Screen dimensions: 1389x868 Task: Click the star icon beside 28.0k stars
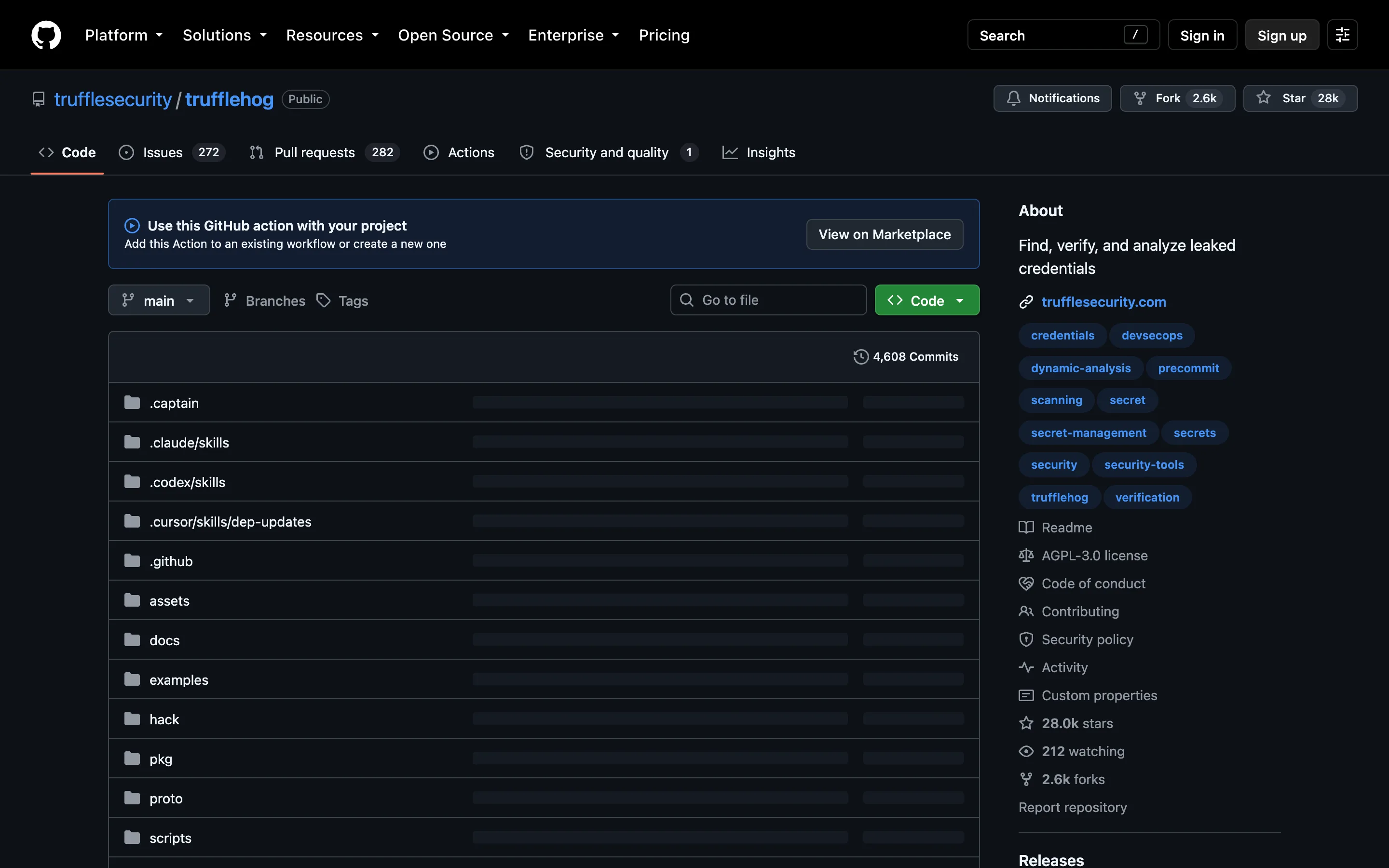(1026, 723)
